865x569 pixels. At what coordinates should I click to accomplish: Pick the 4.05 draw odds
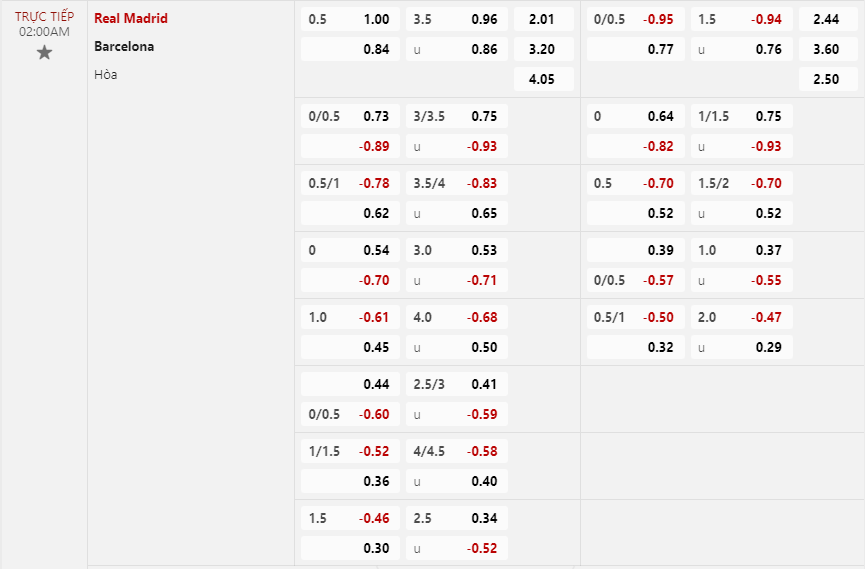[543, 79]
